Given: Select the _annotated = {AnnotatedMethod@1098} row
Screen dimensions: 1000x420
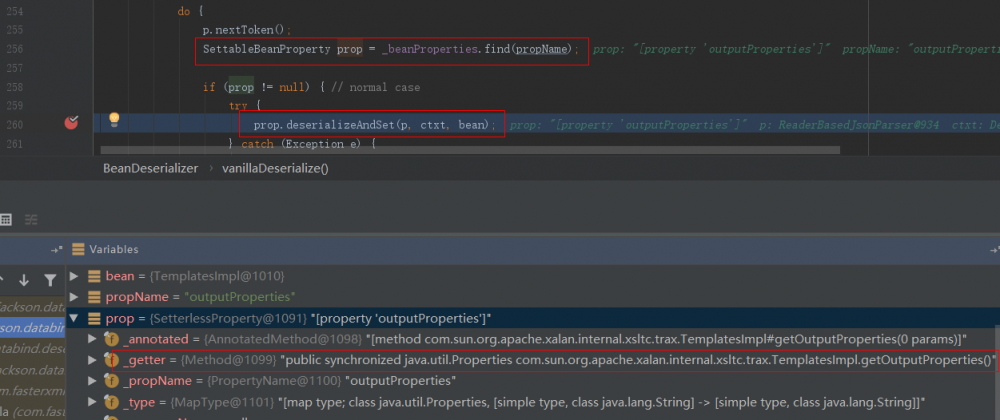Looking at the screenshot, I should [x=529, y=339].
